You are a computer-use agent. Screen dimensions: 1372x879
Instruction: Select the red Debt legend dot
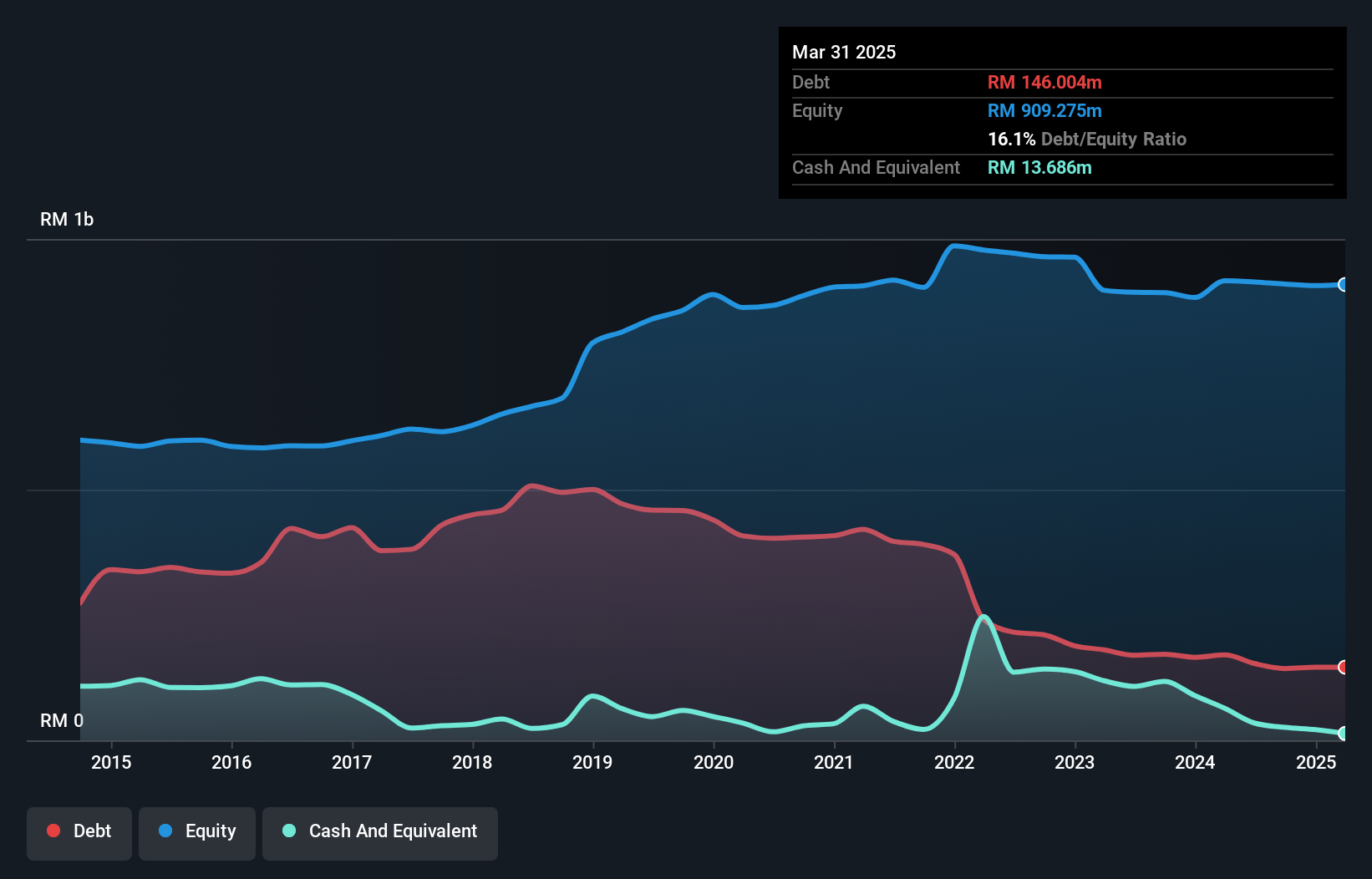(52, 831)
